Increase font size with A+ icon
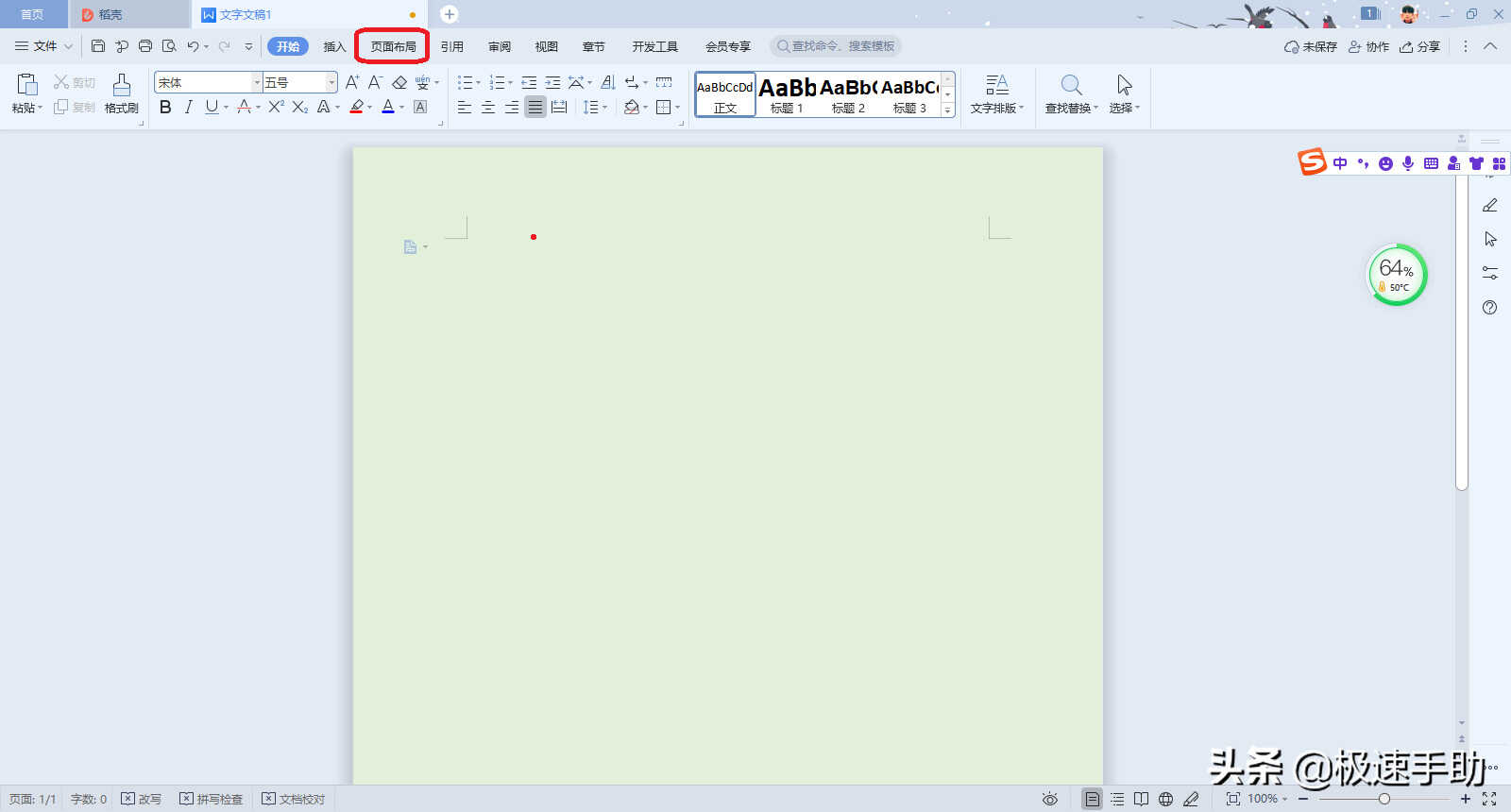The width and height of the screenshot is (1511, 812). (351, 82)
